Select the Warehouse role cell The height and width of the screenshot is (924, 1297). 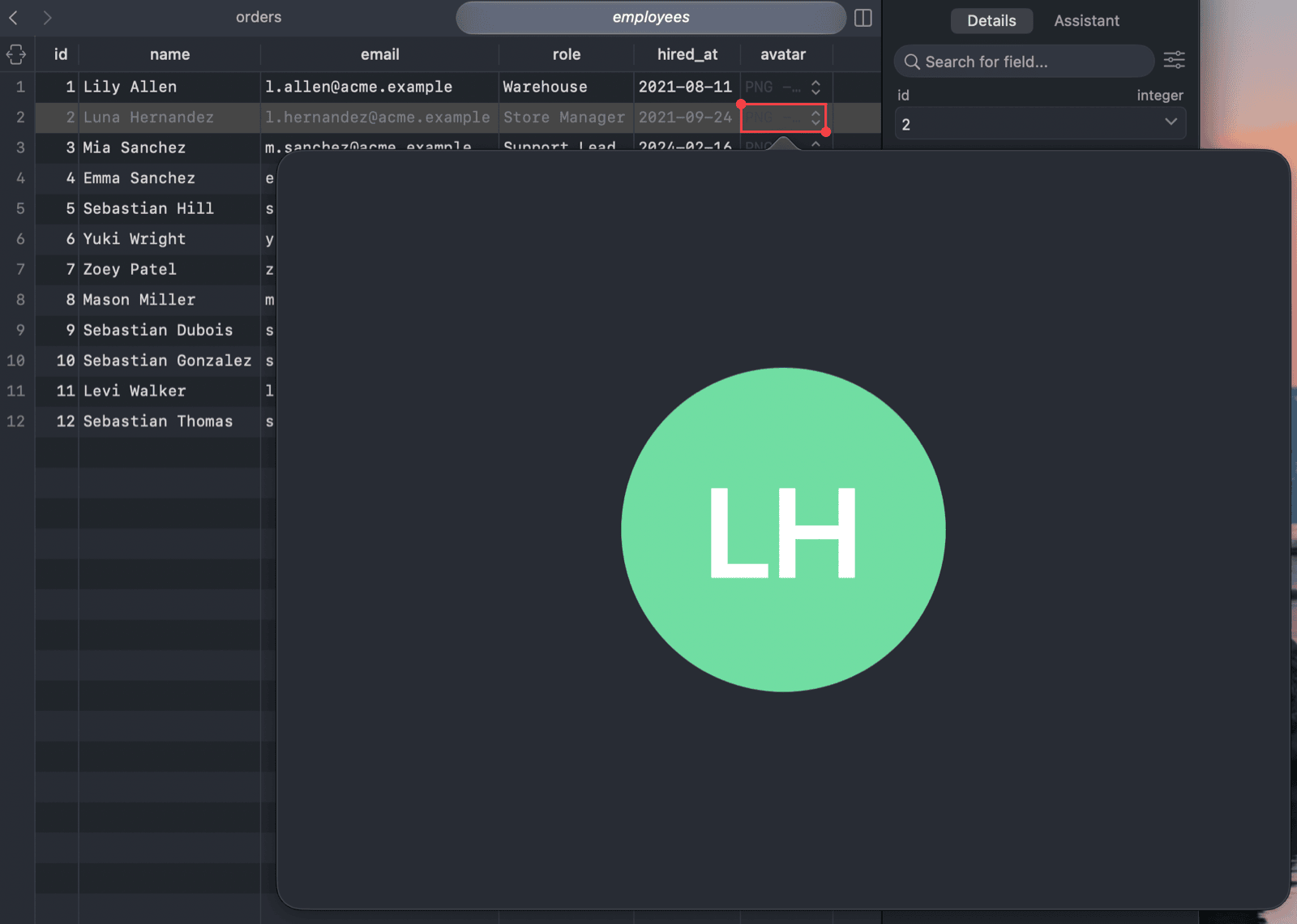(566, 87)
